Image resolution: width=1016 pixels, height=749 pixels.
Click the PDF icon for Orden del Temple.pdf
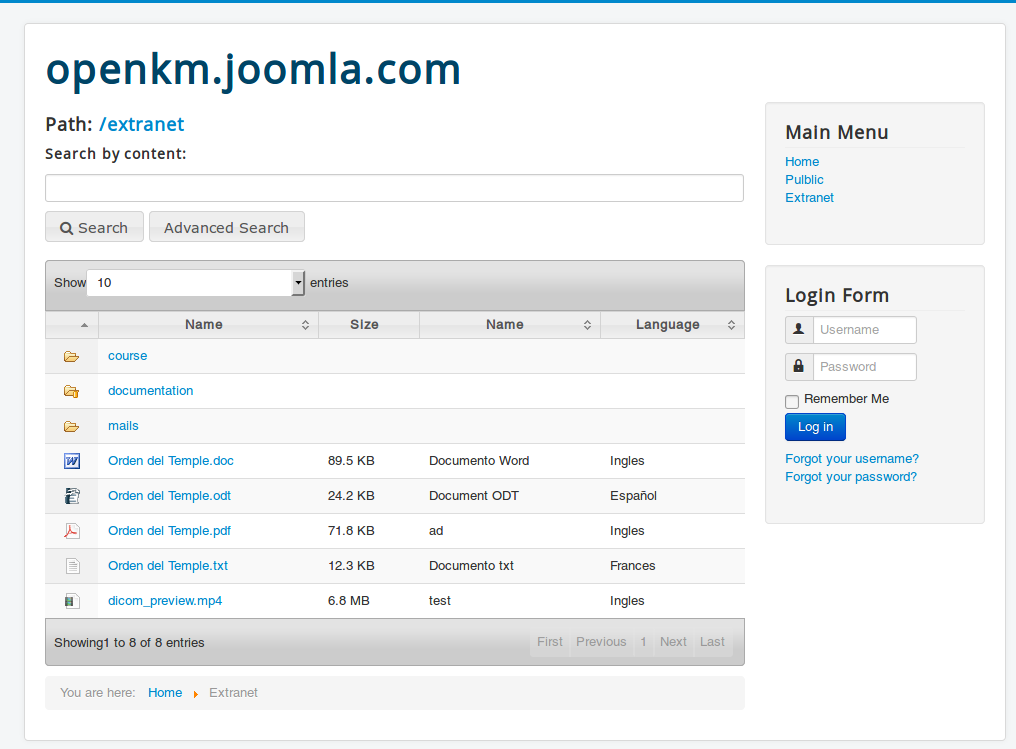pos(72,531)
